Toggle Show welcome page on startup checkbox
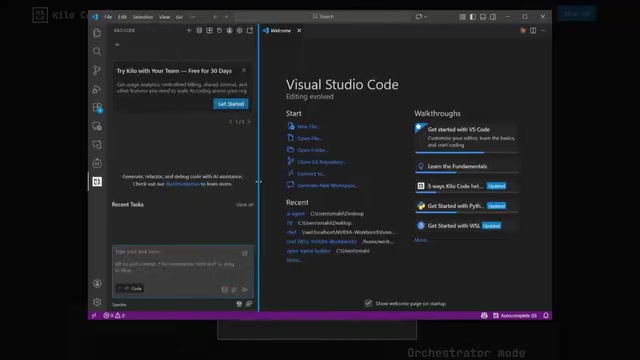The width and height of the screenshot is (640, 360). [368, 303]
